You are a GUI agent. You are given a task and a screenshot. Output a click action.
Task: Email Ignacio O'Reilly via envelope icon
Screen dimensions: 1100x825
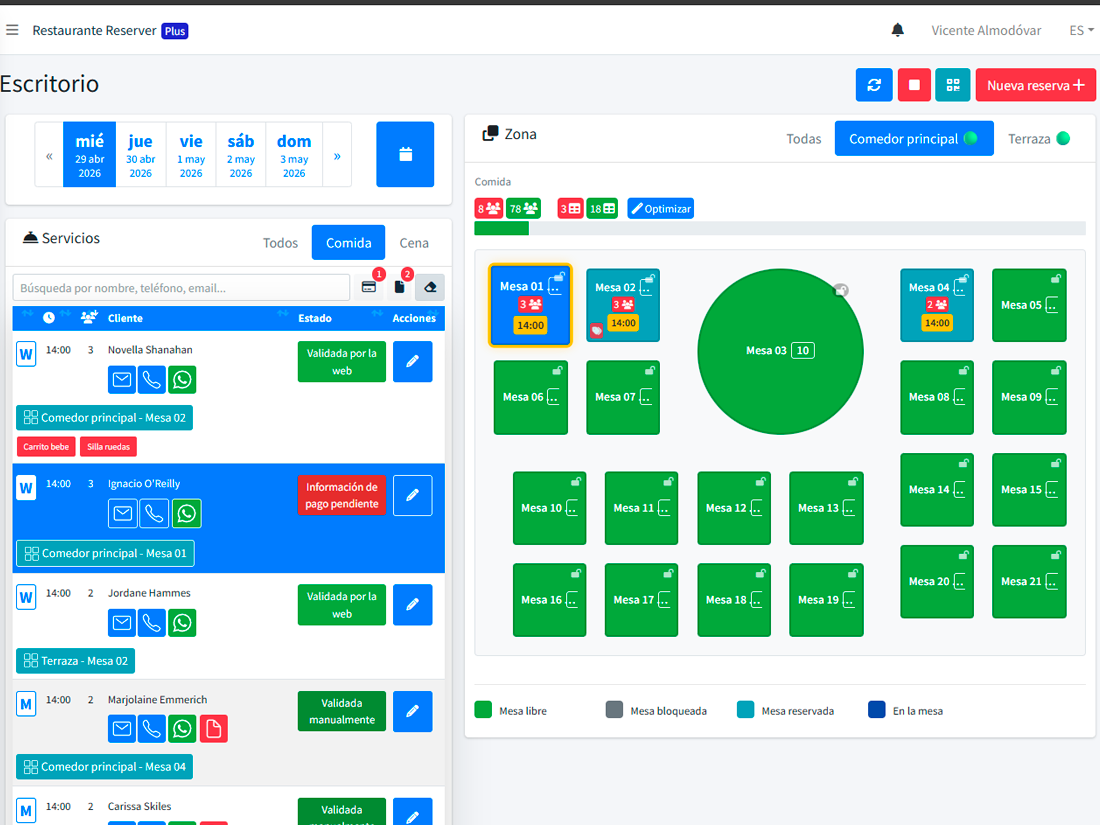coord(122,514)
